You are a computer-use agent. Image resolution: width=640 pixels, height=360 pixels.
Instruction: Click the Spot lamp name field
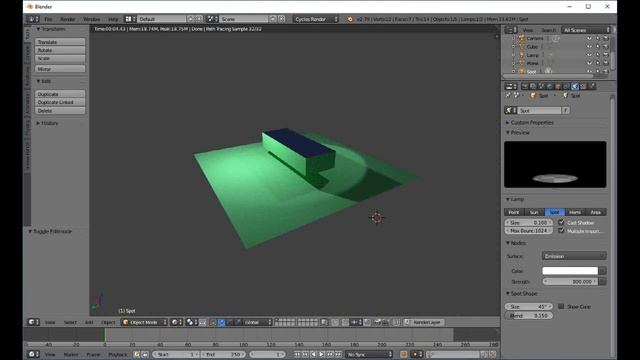[x=540, y=111]
